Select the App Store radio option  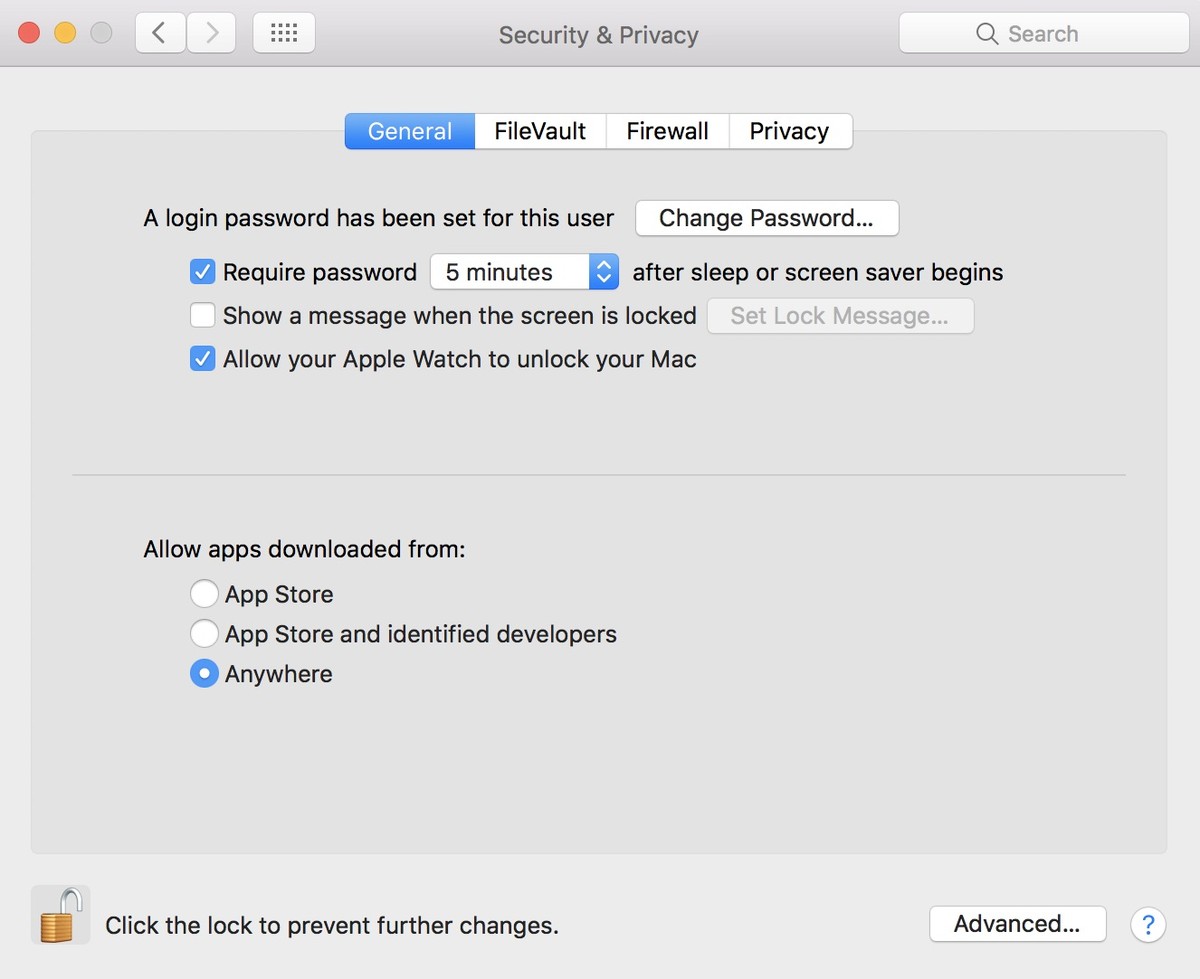204,594
